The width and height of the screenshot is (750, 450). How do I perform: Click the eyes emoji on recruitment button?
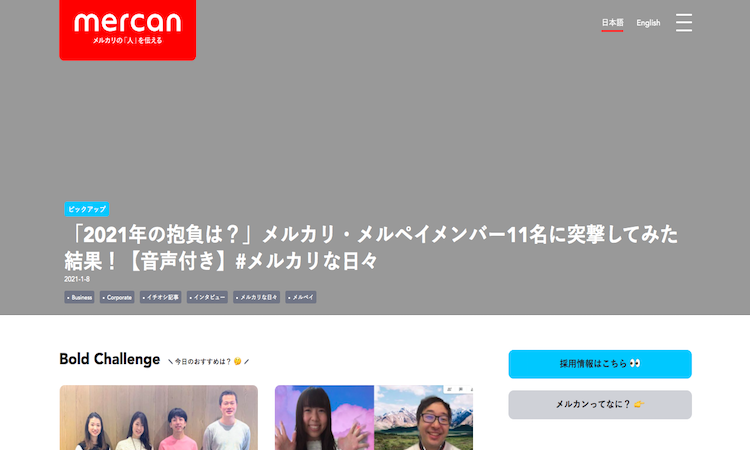pyautogui.click(x=635, y=363)
